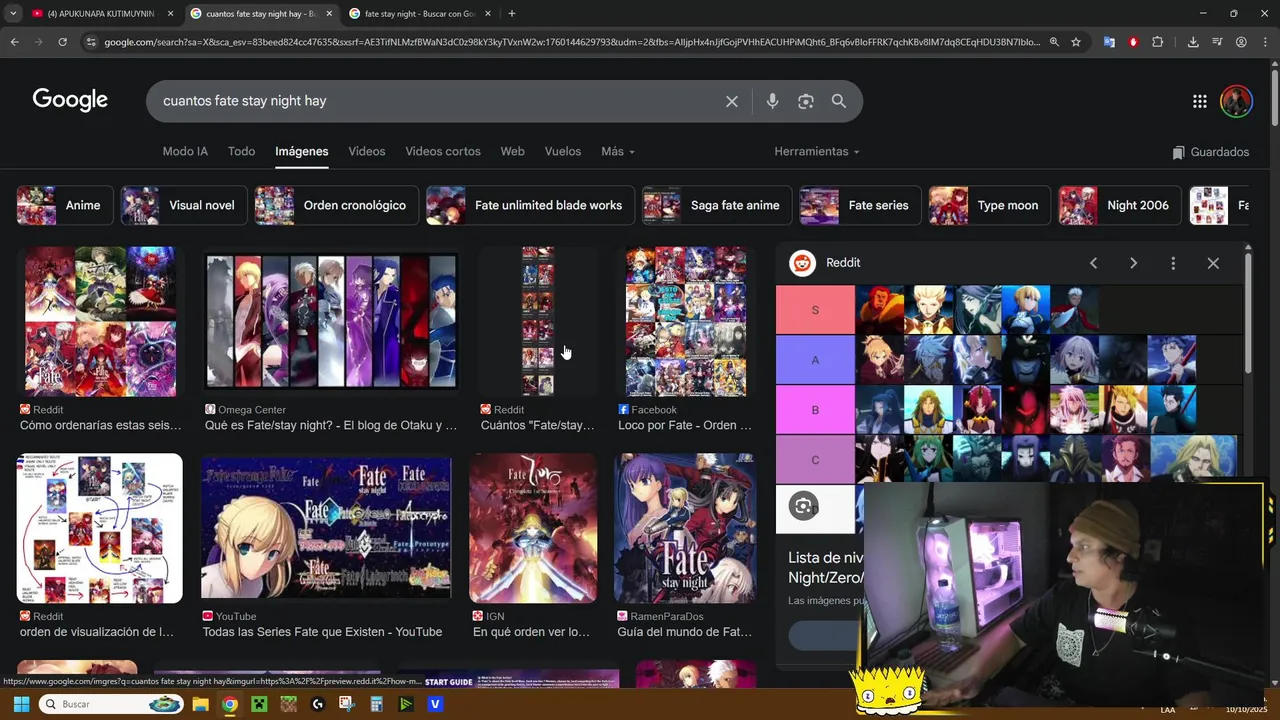Go back in browser history

click(x=14, y=42)
